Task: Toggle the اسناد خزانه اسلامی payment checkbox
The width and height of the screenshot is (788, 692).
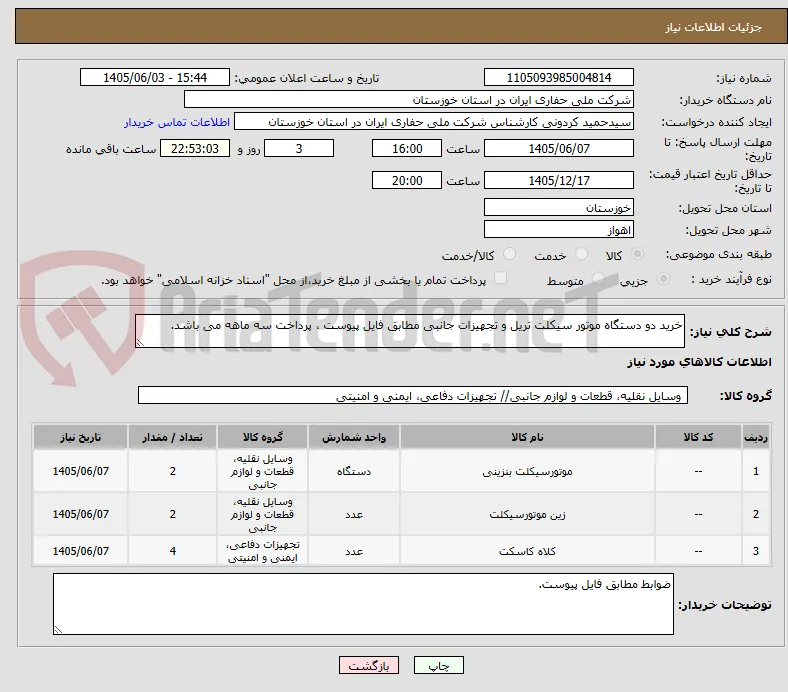Action: (500, 278)
